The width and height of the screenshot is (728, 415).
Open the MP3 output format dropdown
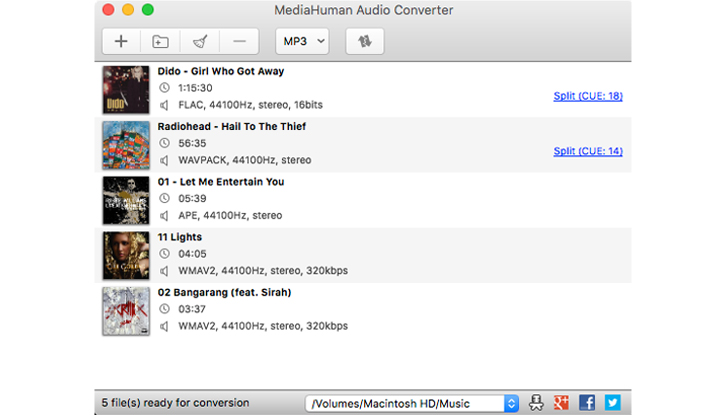pos(302,41)
